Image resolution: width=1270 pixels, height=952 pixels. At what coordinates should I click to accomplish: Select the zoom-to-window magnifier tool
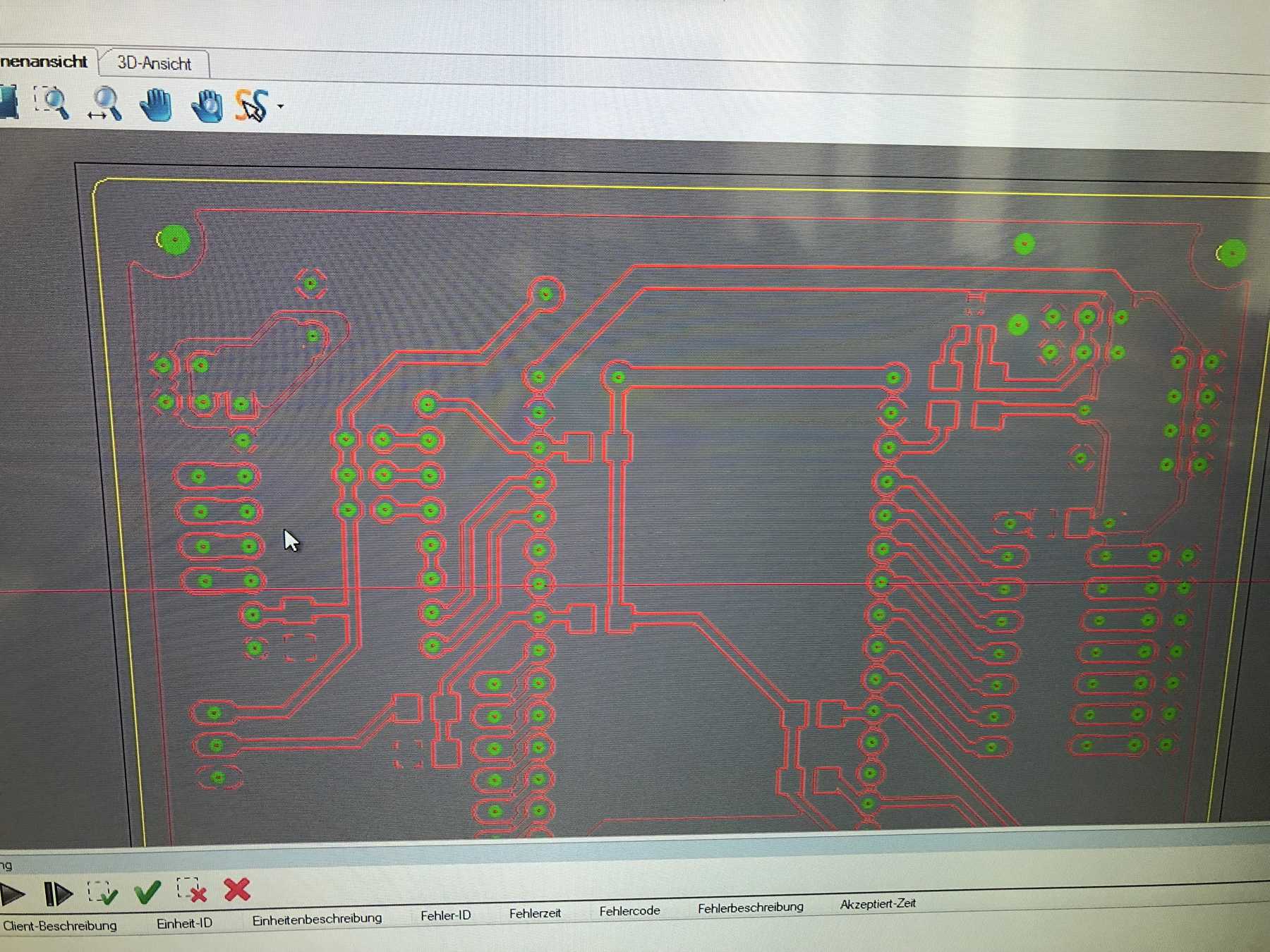click(53, 103)
